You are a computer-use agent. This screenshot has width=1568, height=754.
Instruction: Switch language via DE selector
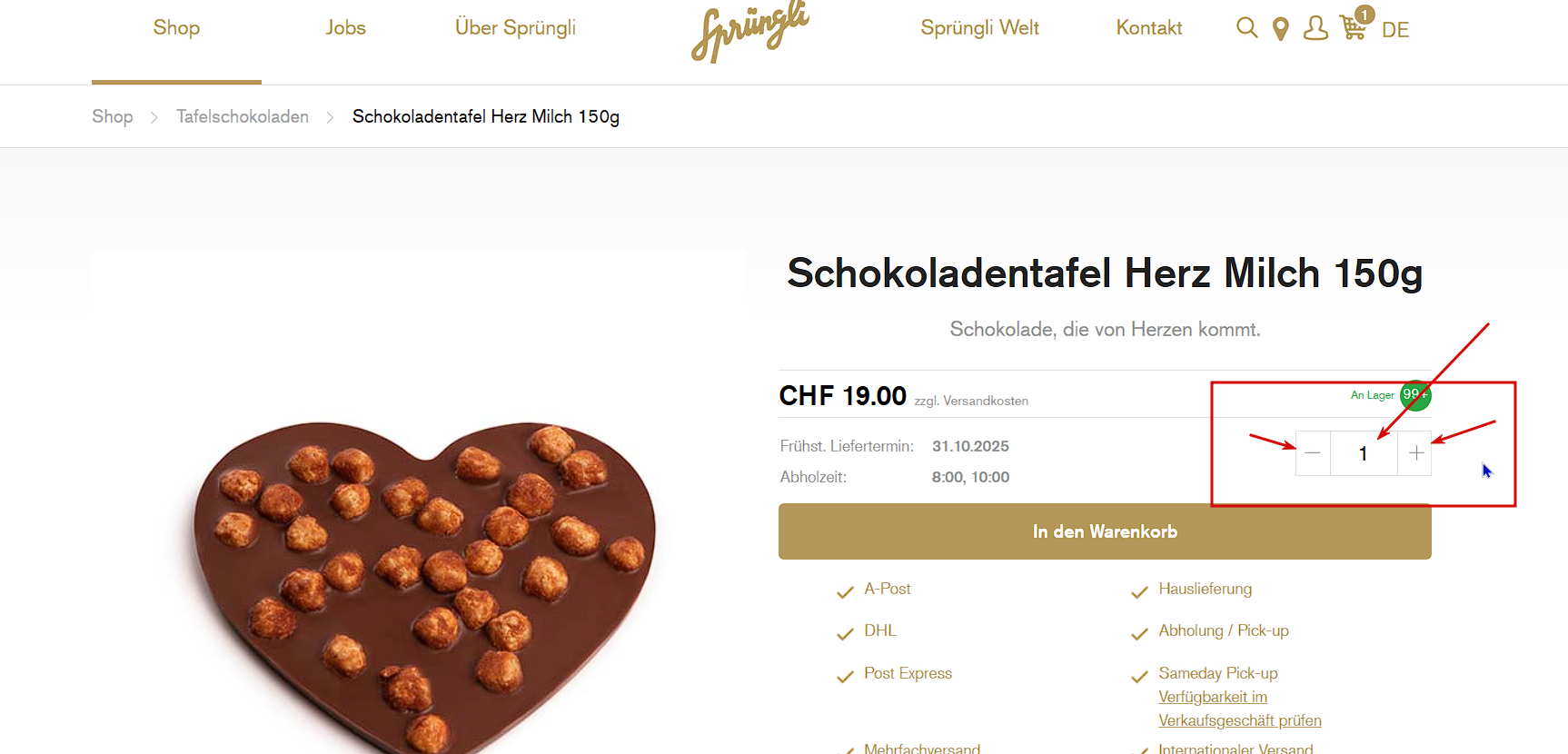[x=1395, y=30]
